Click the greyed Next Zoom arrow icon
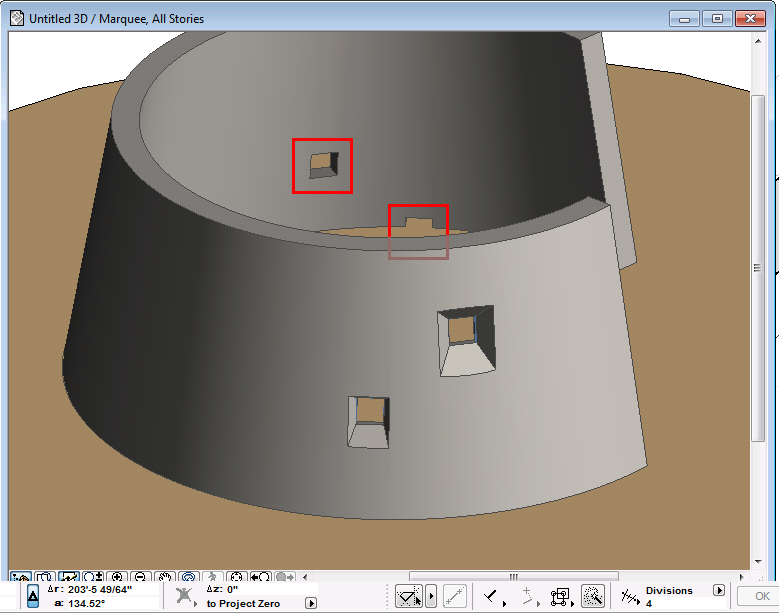Viewport: 779px width, 614px height. coord(284,577)
